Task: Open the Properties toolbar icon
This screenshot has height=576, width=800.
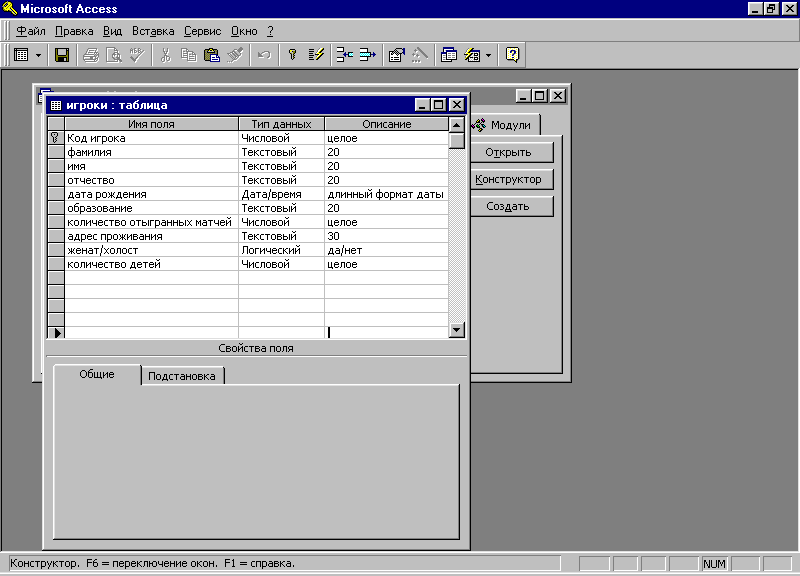Action: tap(396, 55)
